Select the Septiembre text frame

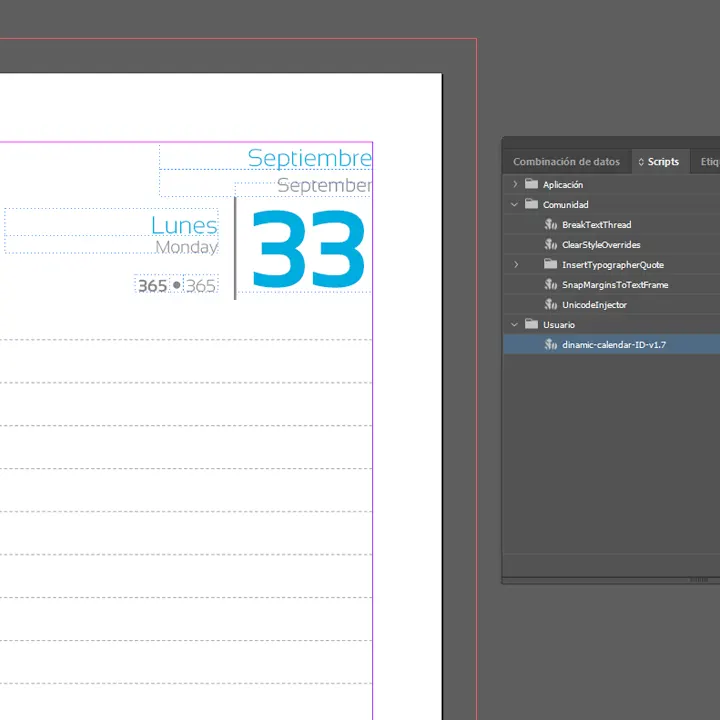click(x=309, y=158)
